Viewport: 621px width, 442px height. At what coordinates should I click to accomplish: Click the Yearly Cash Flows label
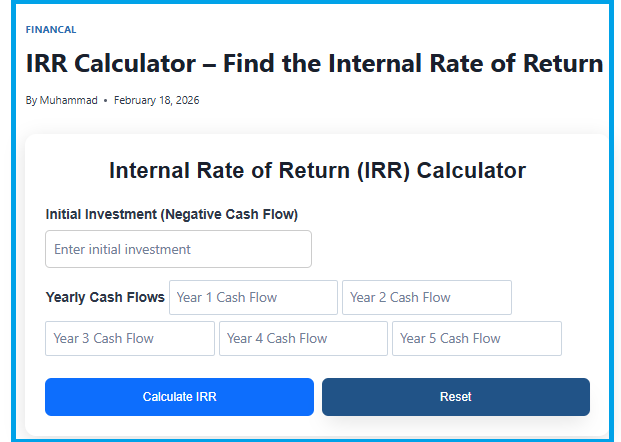(105, 297)
